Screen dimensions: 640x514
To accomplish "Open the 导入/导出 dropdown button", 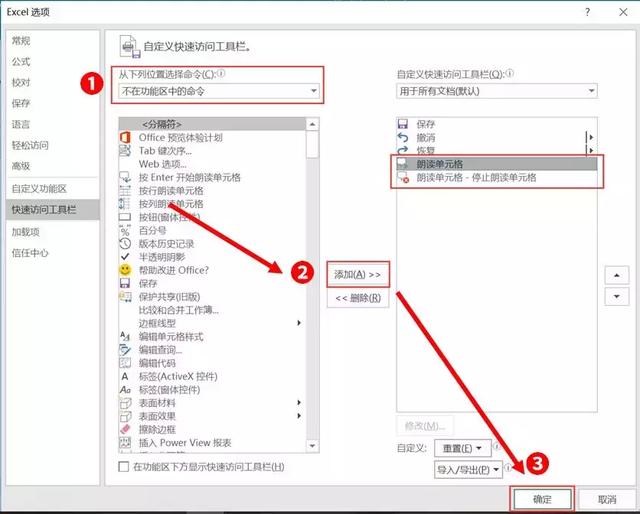I will (x=468, y=470).
